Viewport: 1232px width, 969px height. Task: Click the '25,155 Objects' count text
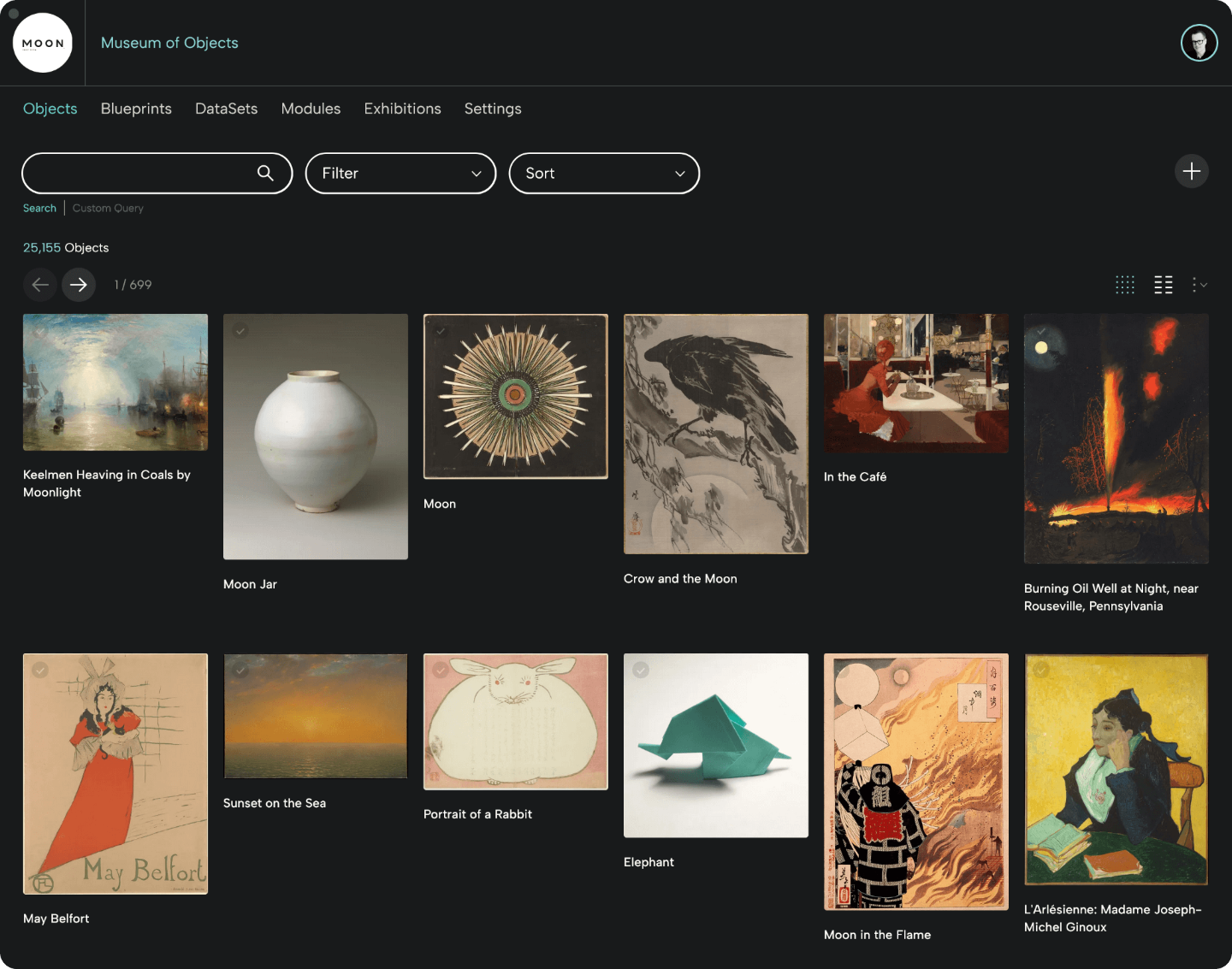click(x=66, y=248)
